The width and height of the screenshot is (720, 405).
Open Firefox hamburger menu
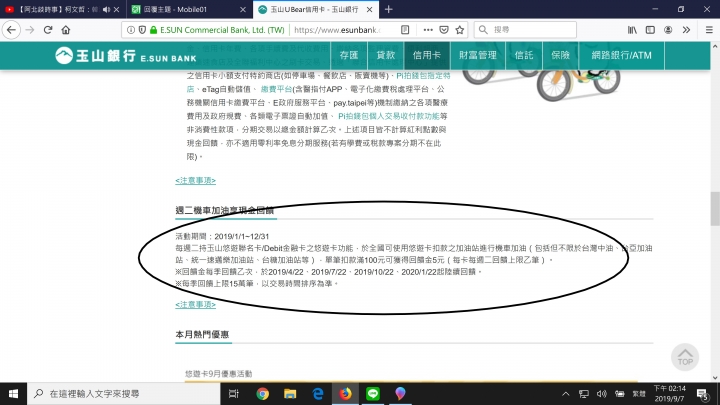coord(709,30)
